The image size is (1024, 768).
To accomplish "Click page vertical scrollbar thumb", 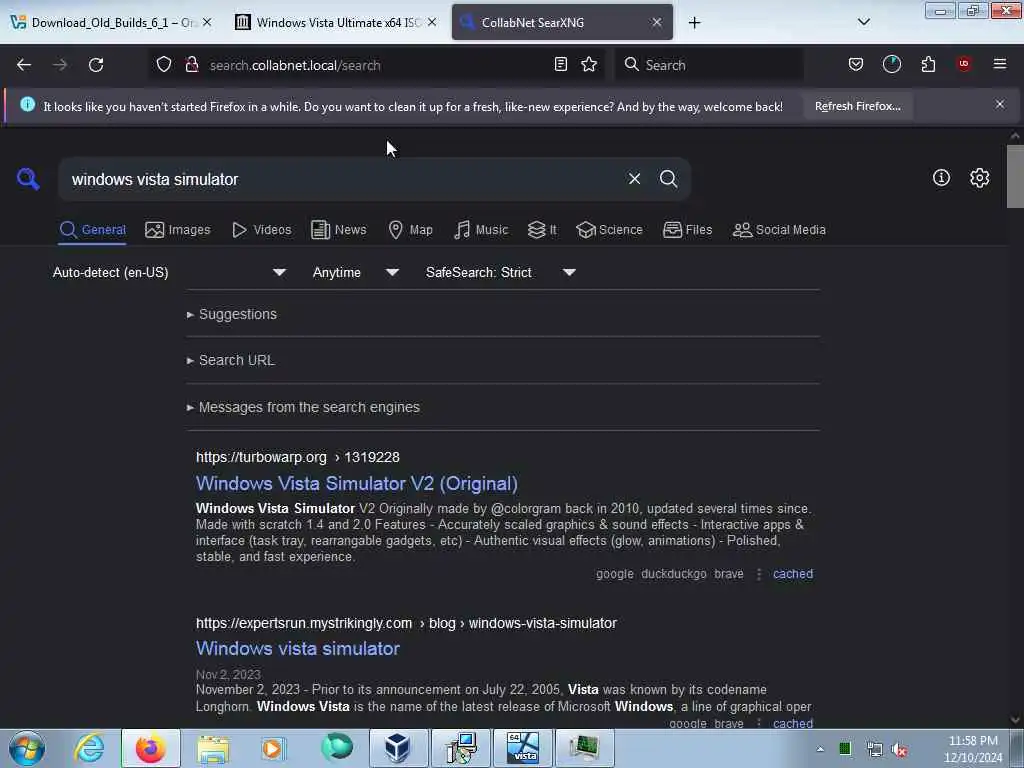I will pos(1015,176).
